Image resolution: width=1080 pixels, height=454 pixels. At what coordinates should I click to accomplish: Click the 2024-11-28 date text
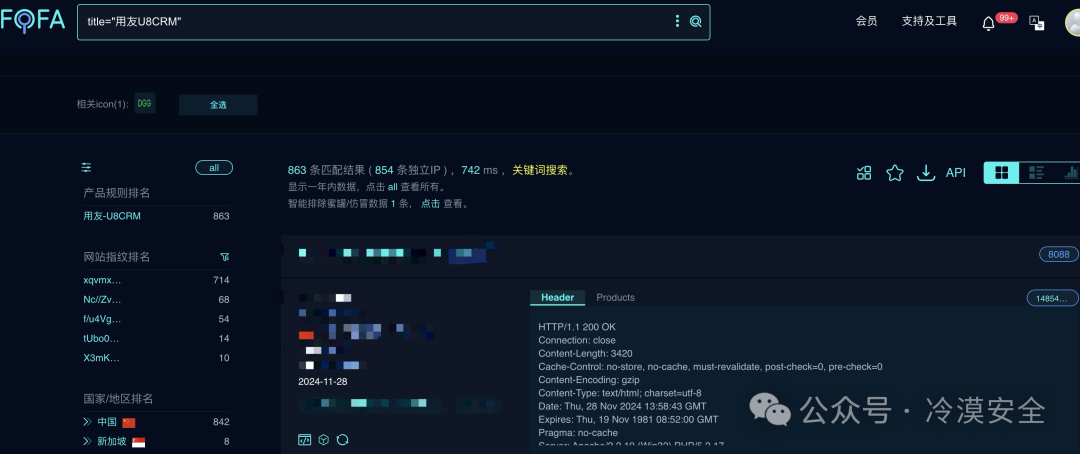322,382
